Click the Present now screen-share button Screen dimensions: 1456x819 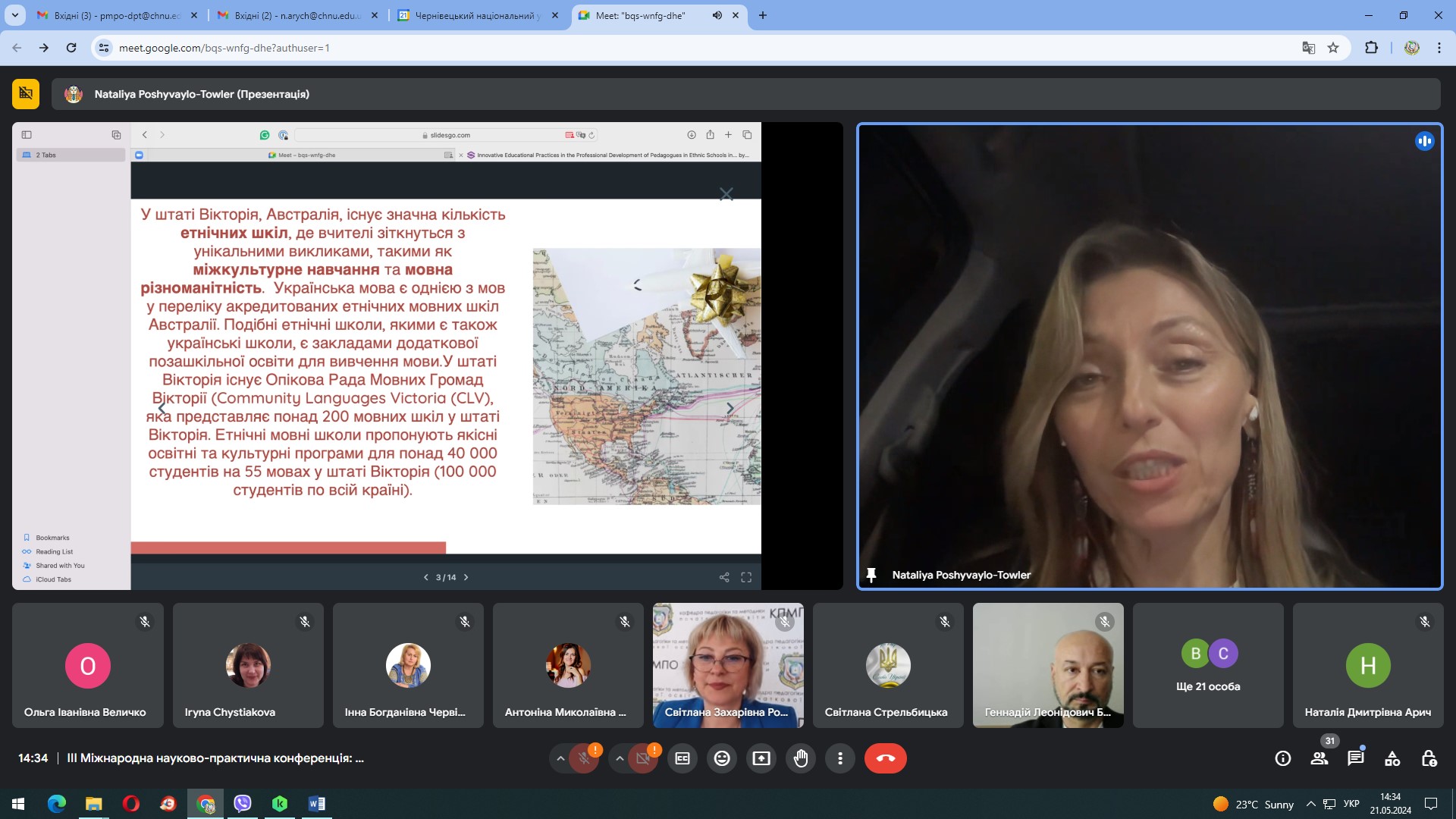[761, 758]
